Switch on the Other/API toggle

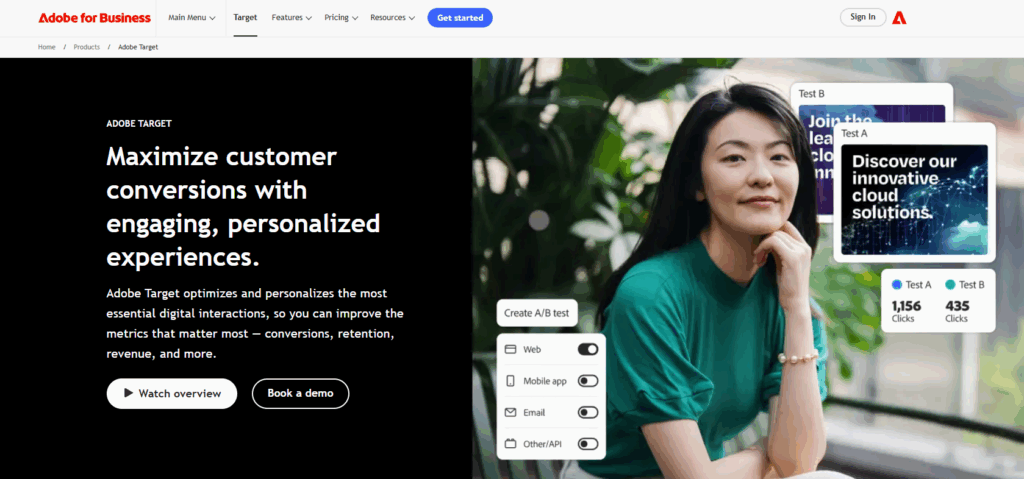pyautogui.click(x=588, y=444)
